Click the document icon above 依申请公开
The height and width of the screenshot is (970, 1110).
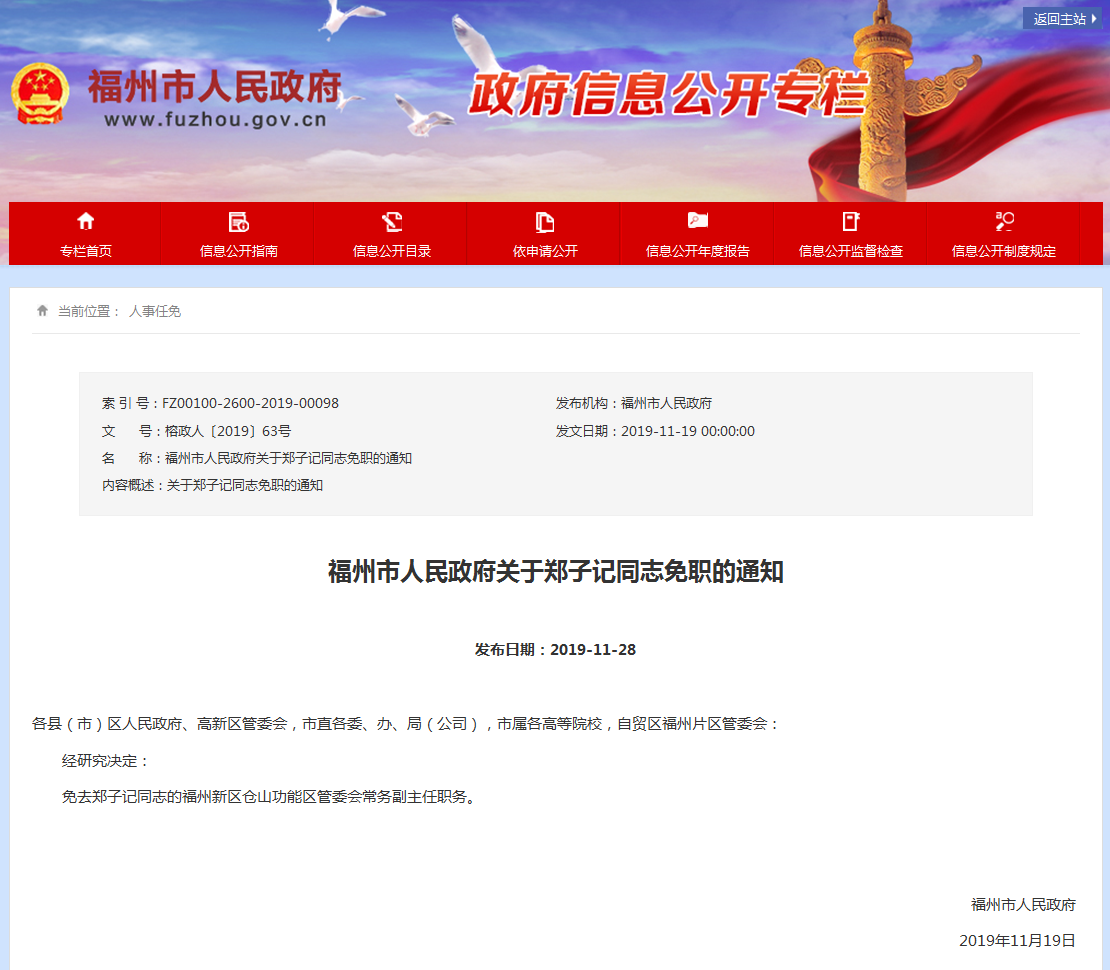pos(544,221)
